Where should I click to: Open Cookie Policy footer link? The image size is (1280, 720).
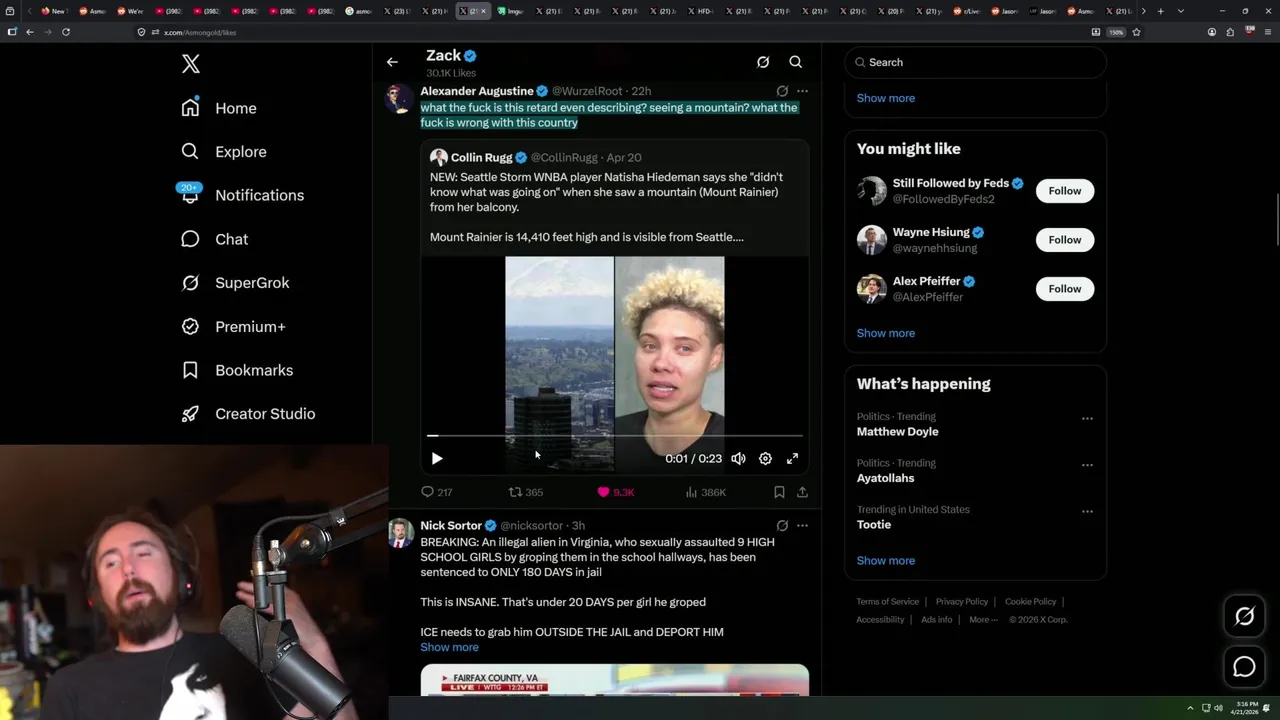[1030, 602]
